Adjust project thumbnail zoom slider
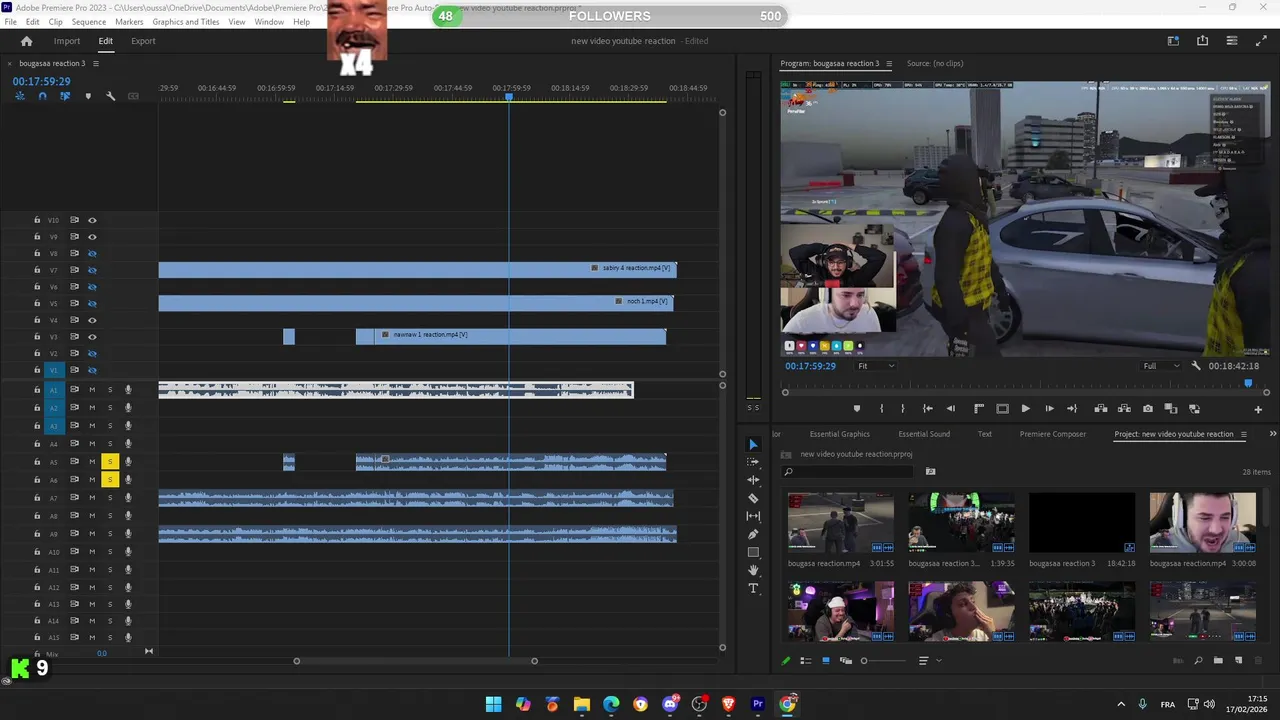The height and width of the screenshot is (720, 1280). (x=864, y=661)
